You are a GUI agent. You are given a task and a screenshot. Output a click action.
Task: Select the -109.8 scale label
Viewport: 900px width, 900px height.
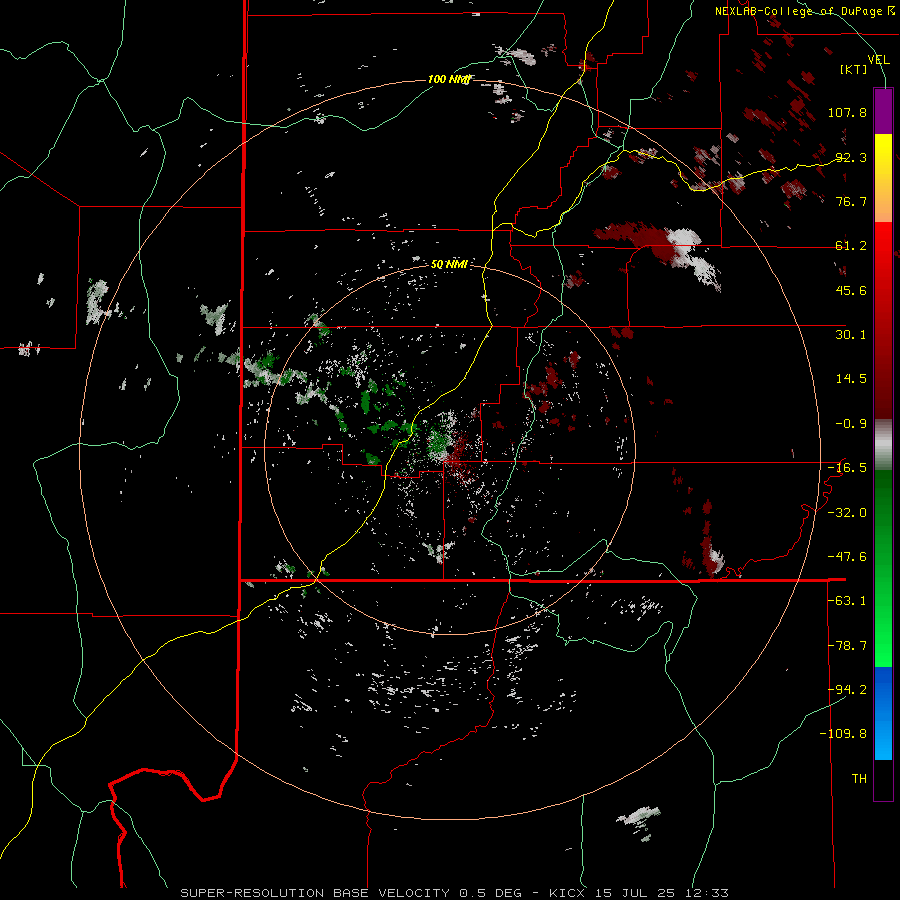[843, 734]
